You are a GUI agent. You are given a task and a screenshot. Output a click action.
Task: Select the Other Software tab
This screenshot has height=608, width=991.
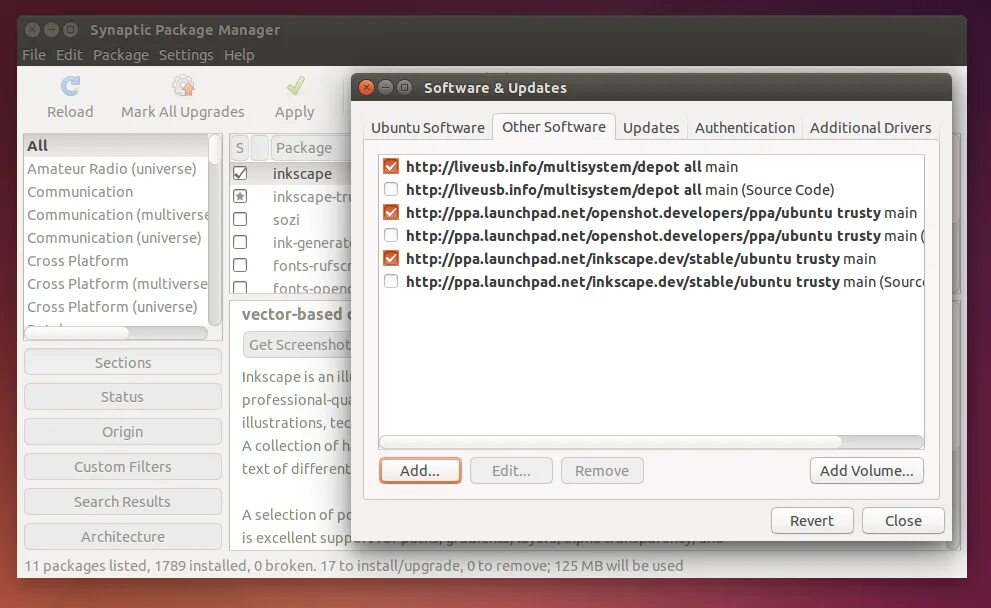click(554, 127)
